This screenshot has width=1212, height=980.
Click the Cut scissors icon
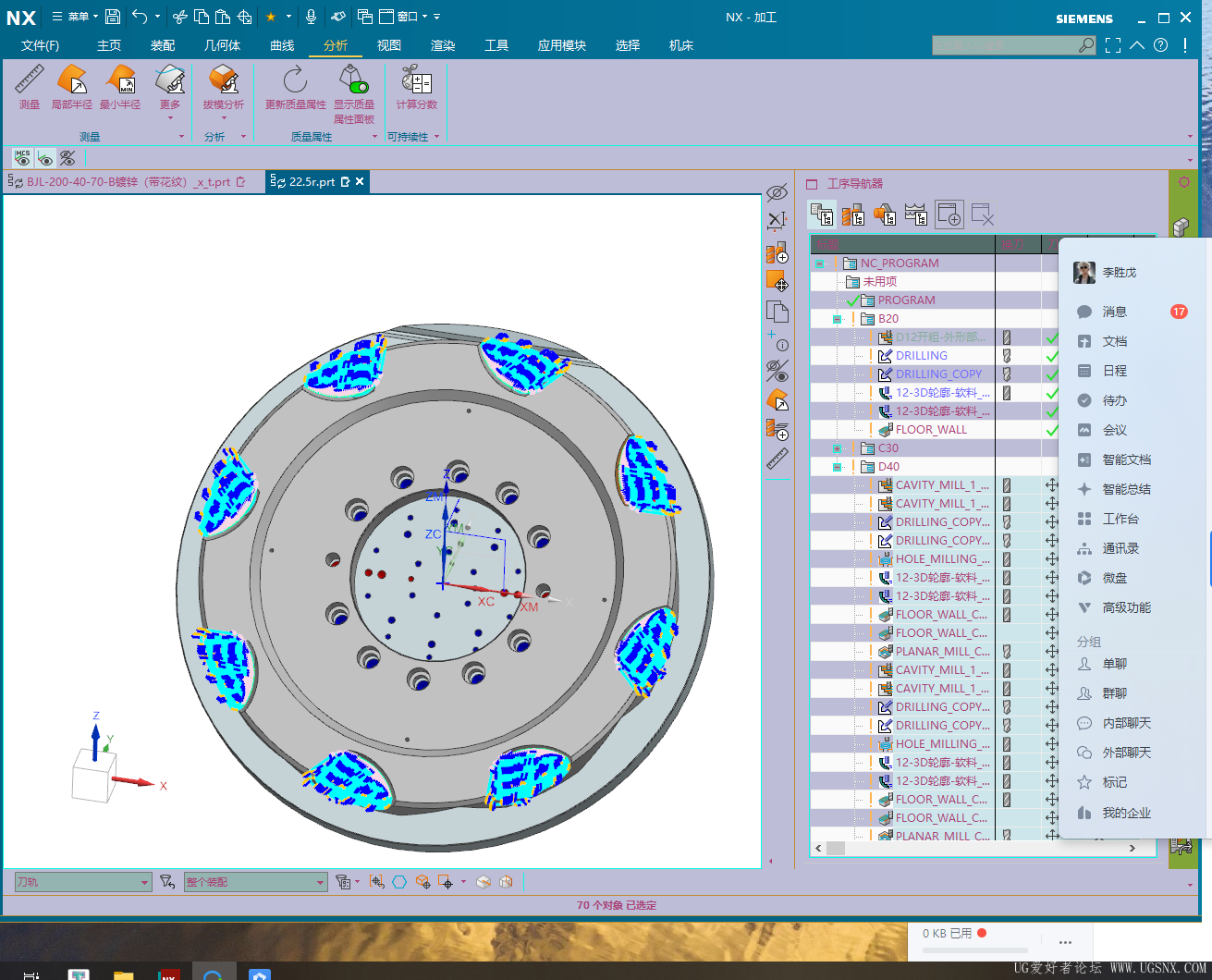(180, 17)
